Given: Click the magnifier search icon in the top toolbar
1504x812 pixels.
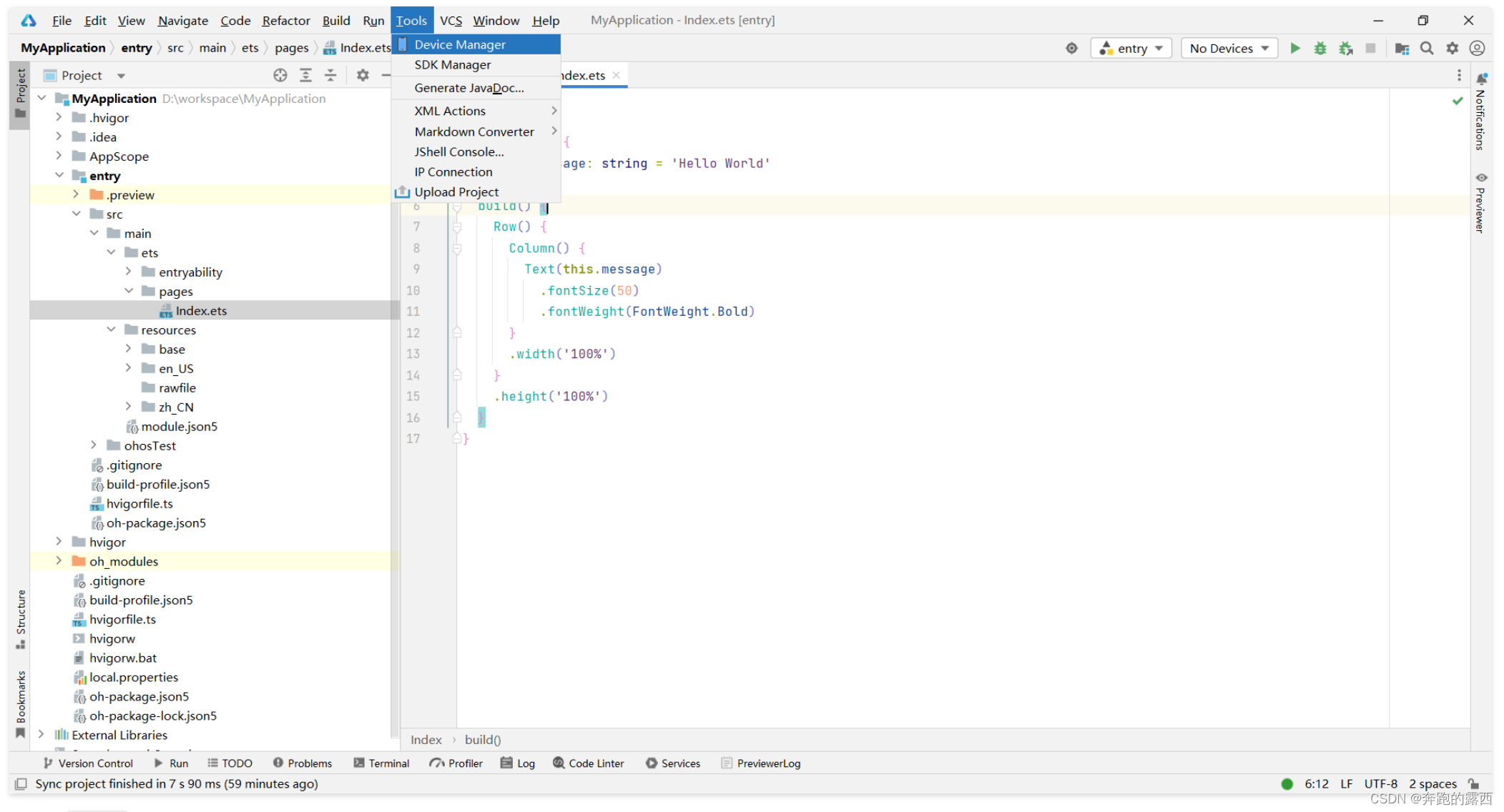Looking at the screenshot, I should pos(1427,49).
